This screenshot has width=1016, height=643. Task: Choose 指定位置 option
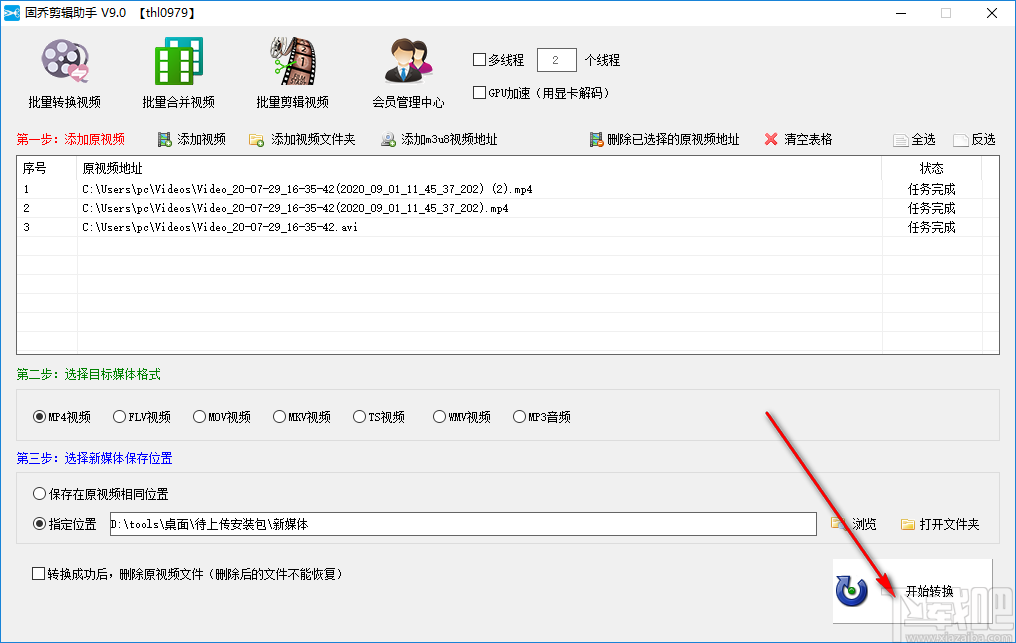[65, 524]
